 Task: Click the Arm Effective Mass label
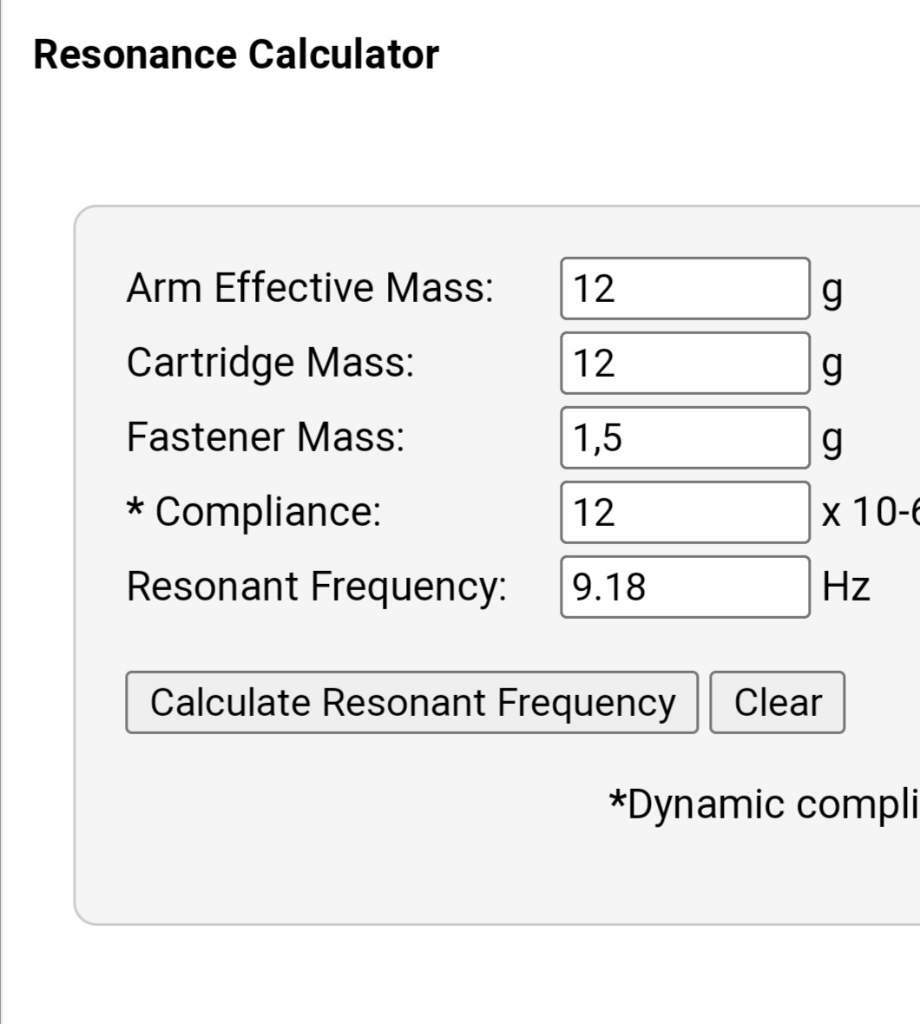pyautogui.click(x=310, y=288)
